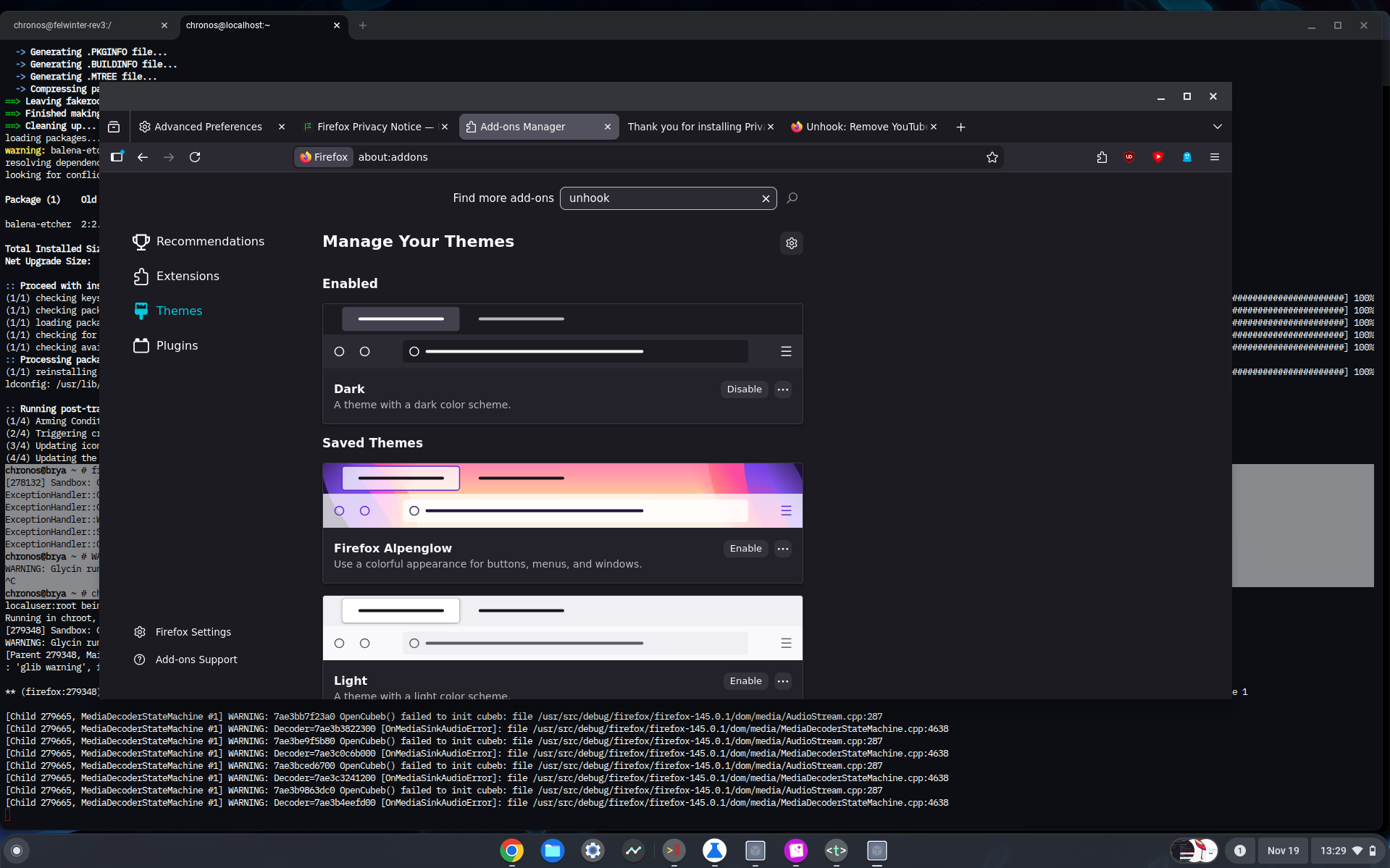Open the magenta app icon on shelf
This screenshot has width=1390, height=868.
click(x=796, y=851)
